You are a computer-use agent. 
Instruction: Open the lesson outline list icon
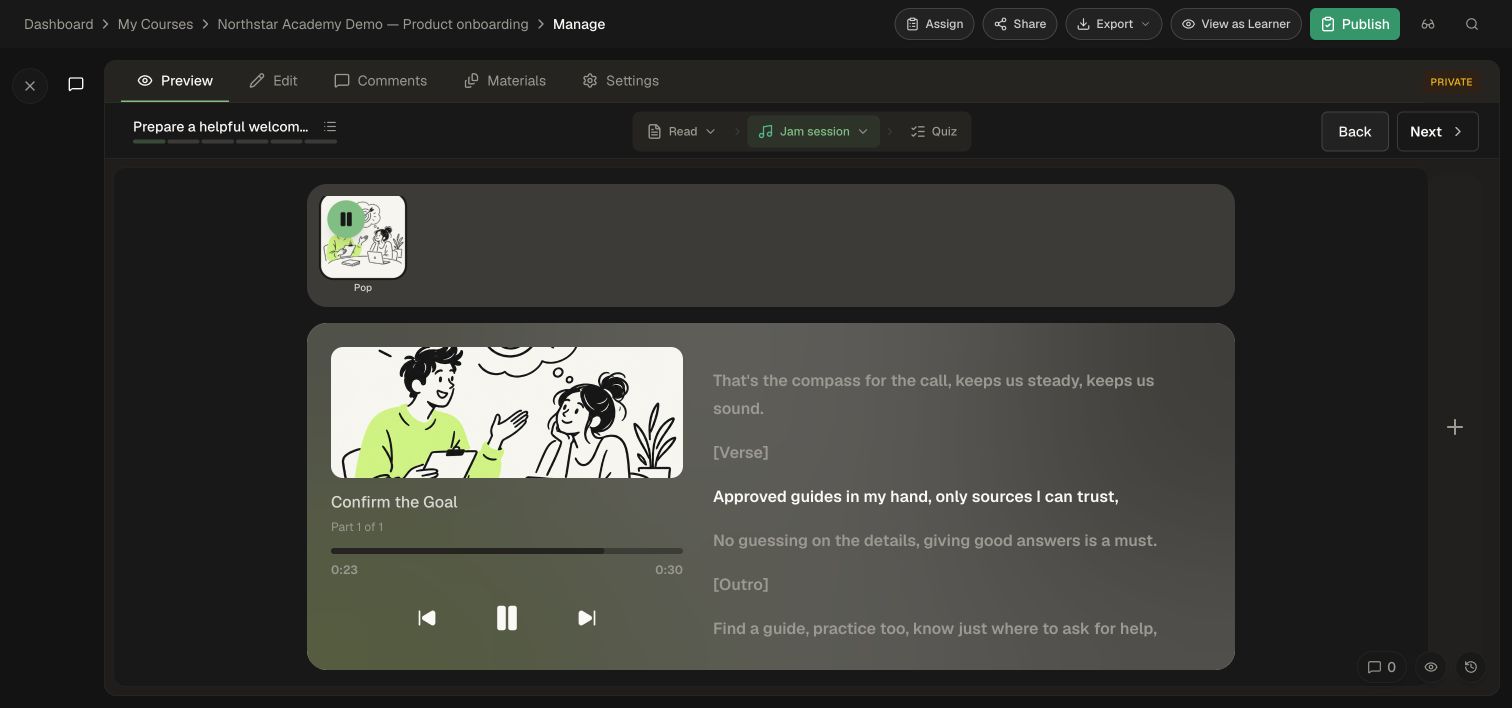pyautogui.click(x=330, y=127)
